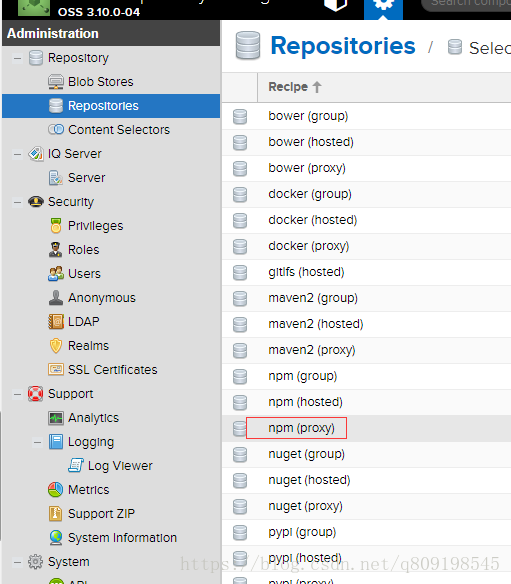
Task: Click the SSL Certificates icon
Action: [56, 369]
